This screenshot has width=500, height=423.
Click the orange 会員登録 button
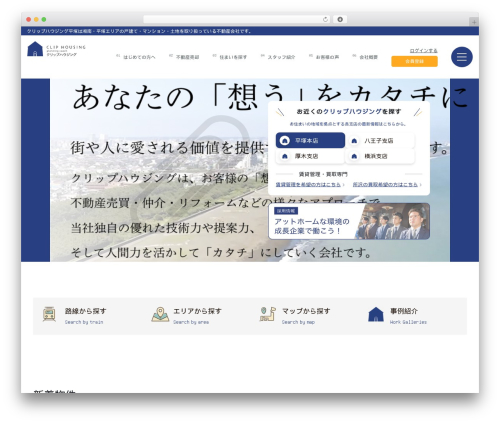(414, 61)
